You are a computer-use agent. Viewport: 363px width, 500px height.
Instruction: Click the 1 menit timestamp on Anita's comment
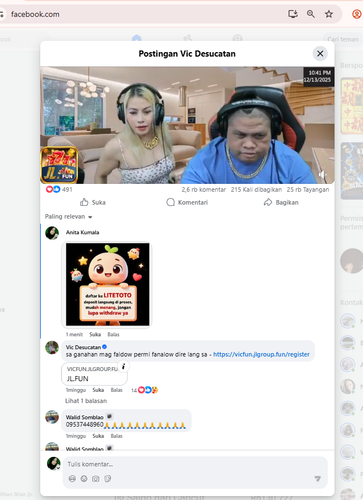(74, 334)
